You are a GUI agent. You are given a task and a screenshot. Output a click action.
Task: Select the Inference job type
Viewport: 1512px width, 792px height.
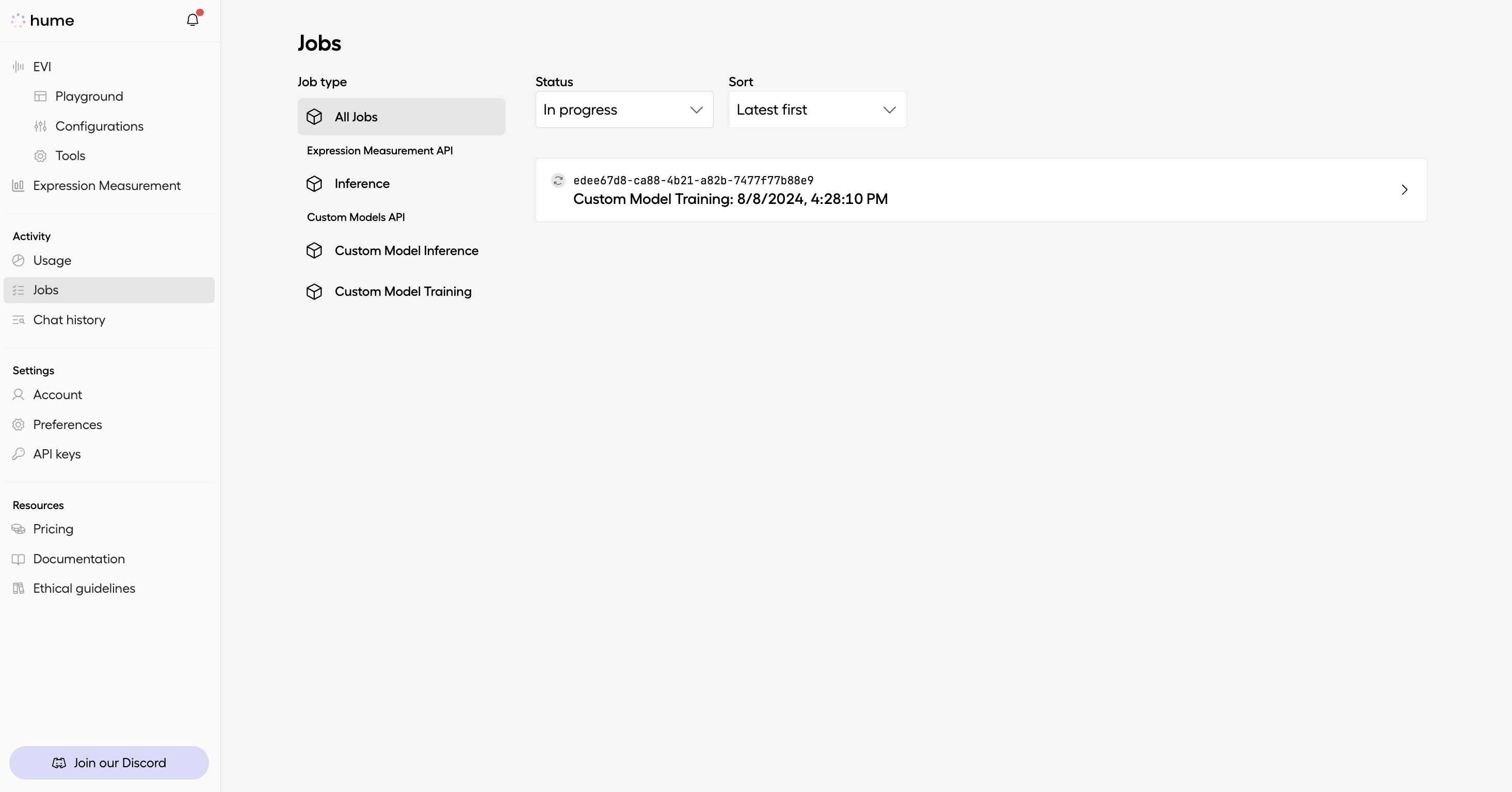pyautogui.click(x=362, y=183)
